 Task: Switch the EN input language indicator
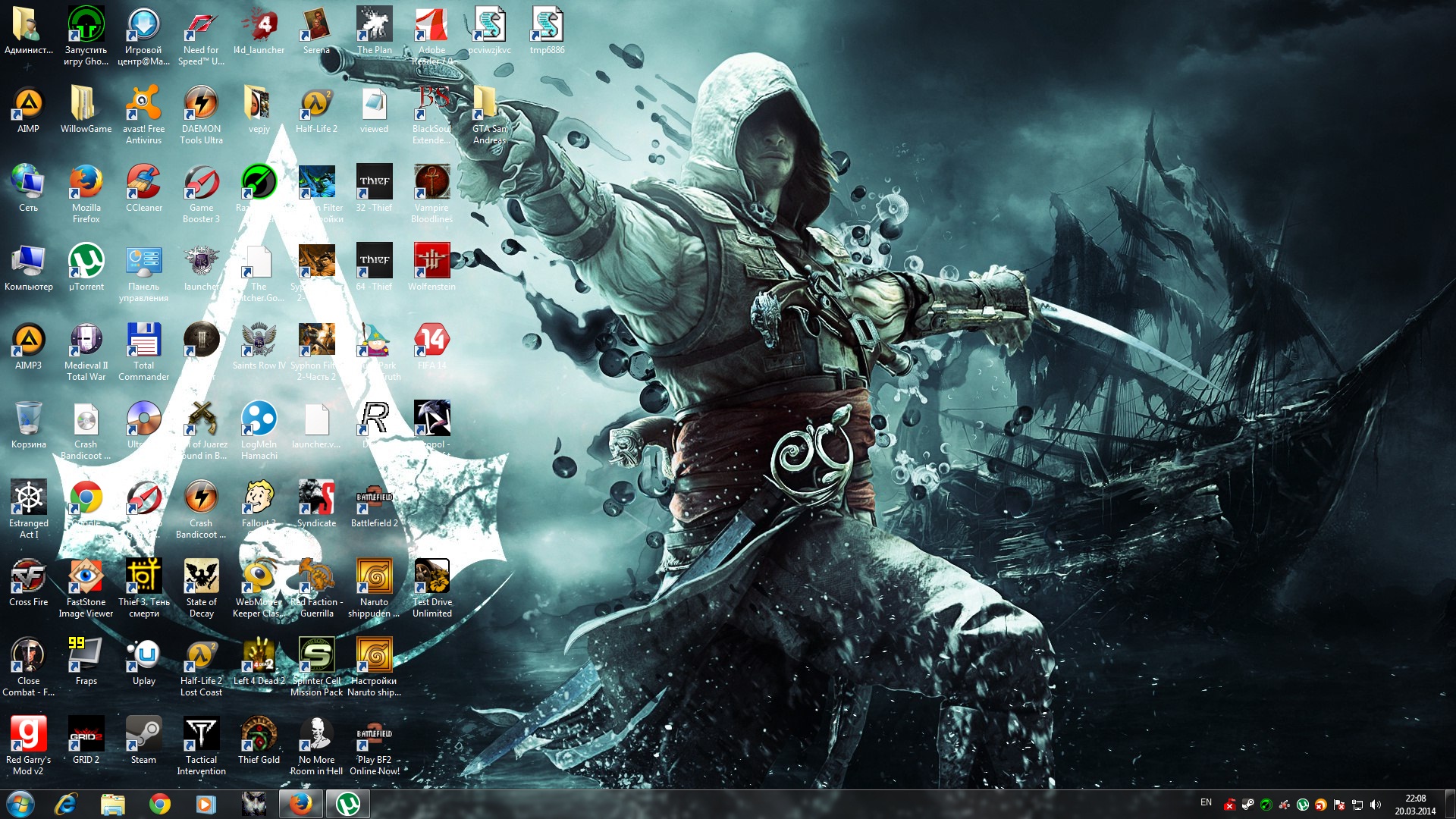[x=1206, y=802]
